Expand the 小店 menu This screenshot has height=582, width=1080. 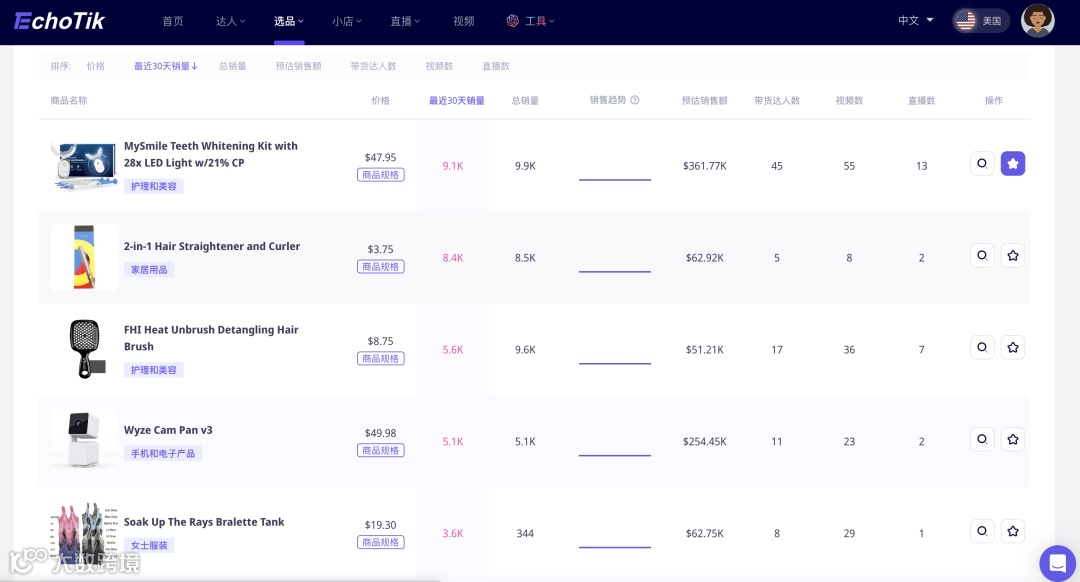[x=346, y=21]
